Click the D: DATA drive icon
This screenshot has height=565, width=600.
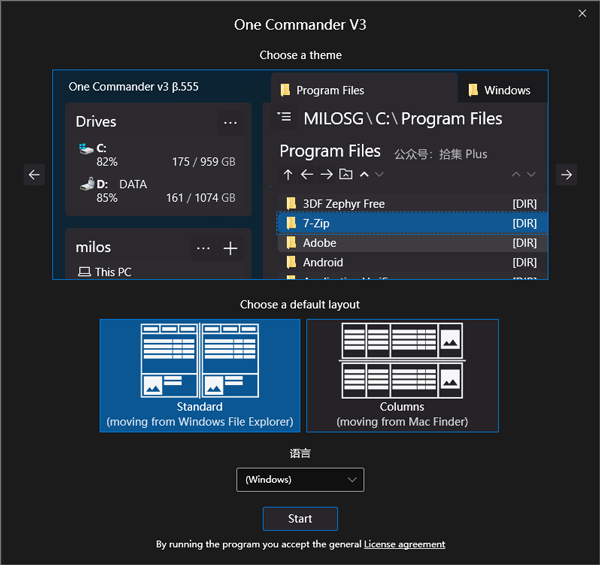(x=87, y=184)
